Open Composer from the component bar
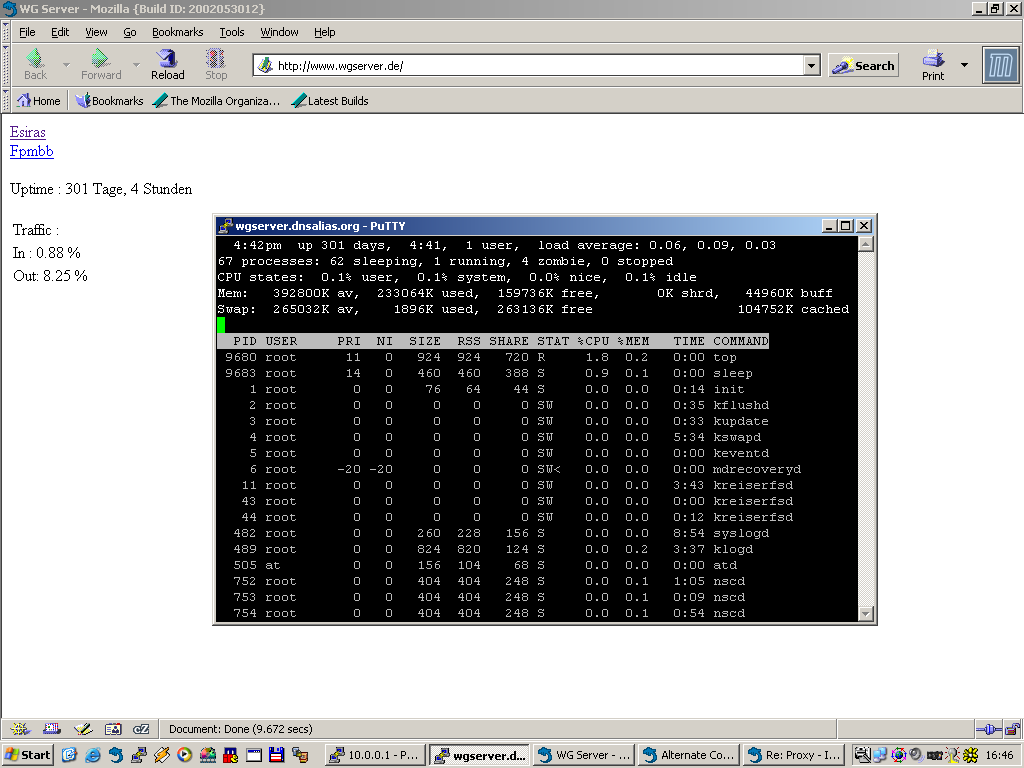The image size is (1024, 768). [x=82, y=729]
